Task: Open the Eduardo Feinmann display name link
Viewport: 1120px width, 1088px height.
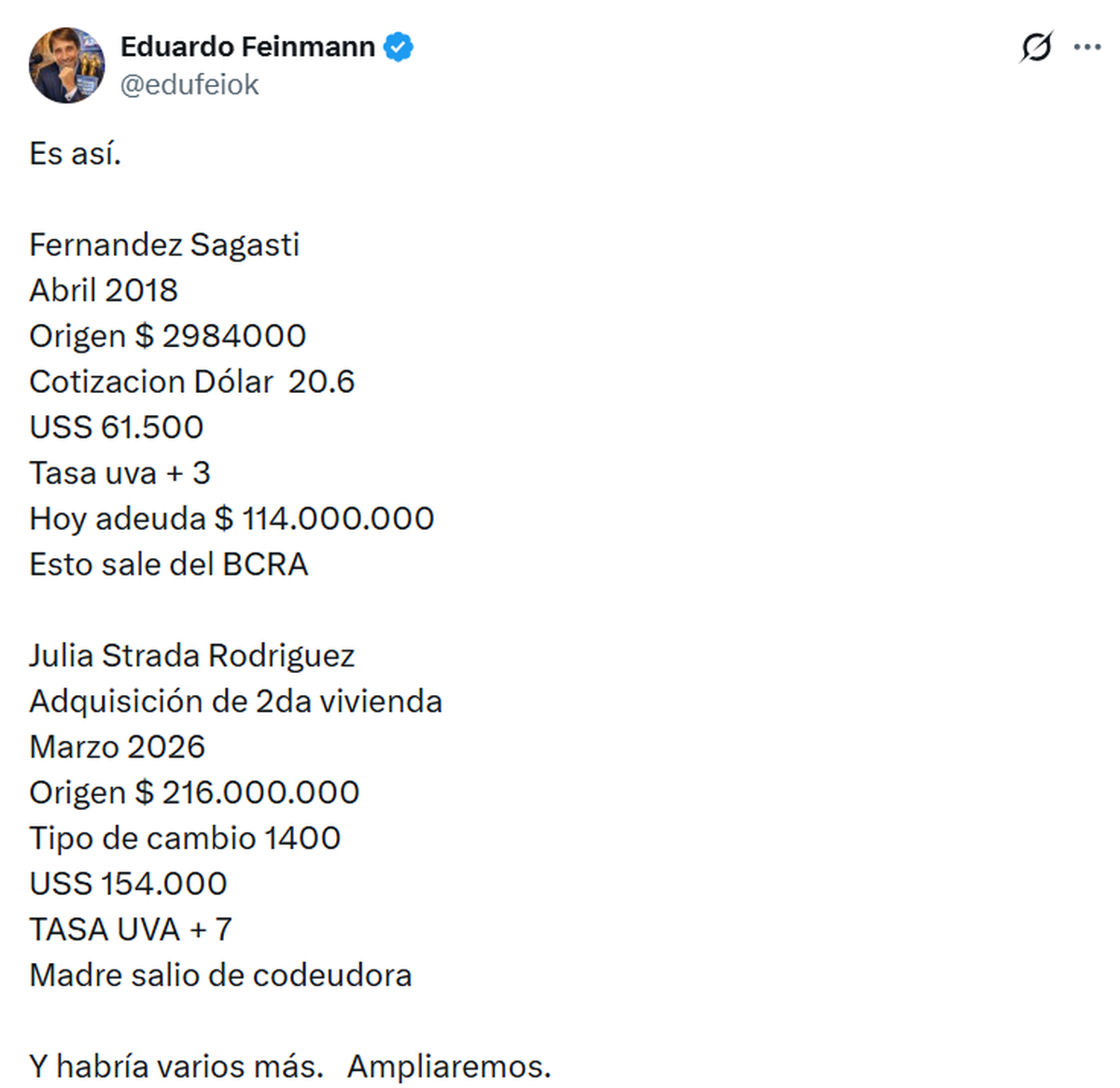Action: [247, 47]
